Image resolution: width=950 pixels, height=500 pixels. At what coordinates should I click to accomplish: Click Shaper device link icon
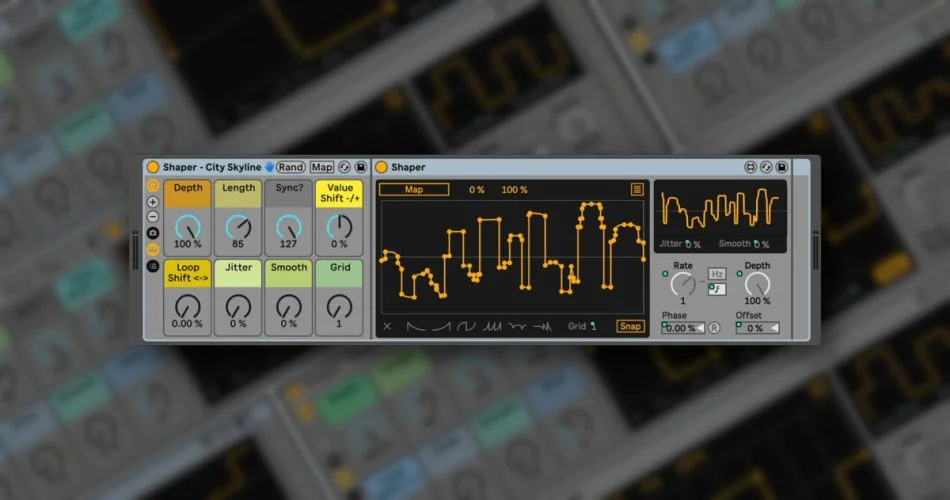pos(750,167)
